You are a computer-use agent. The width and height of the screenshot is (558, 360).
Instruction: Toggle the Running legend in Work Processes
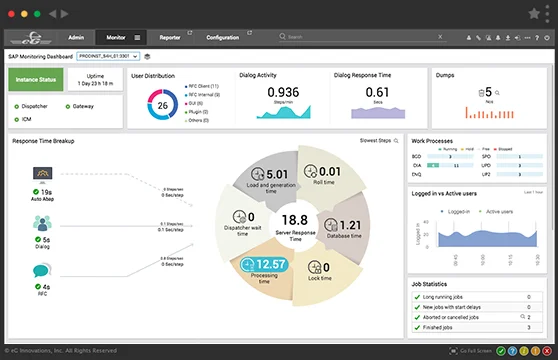[x=448, y=149]
